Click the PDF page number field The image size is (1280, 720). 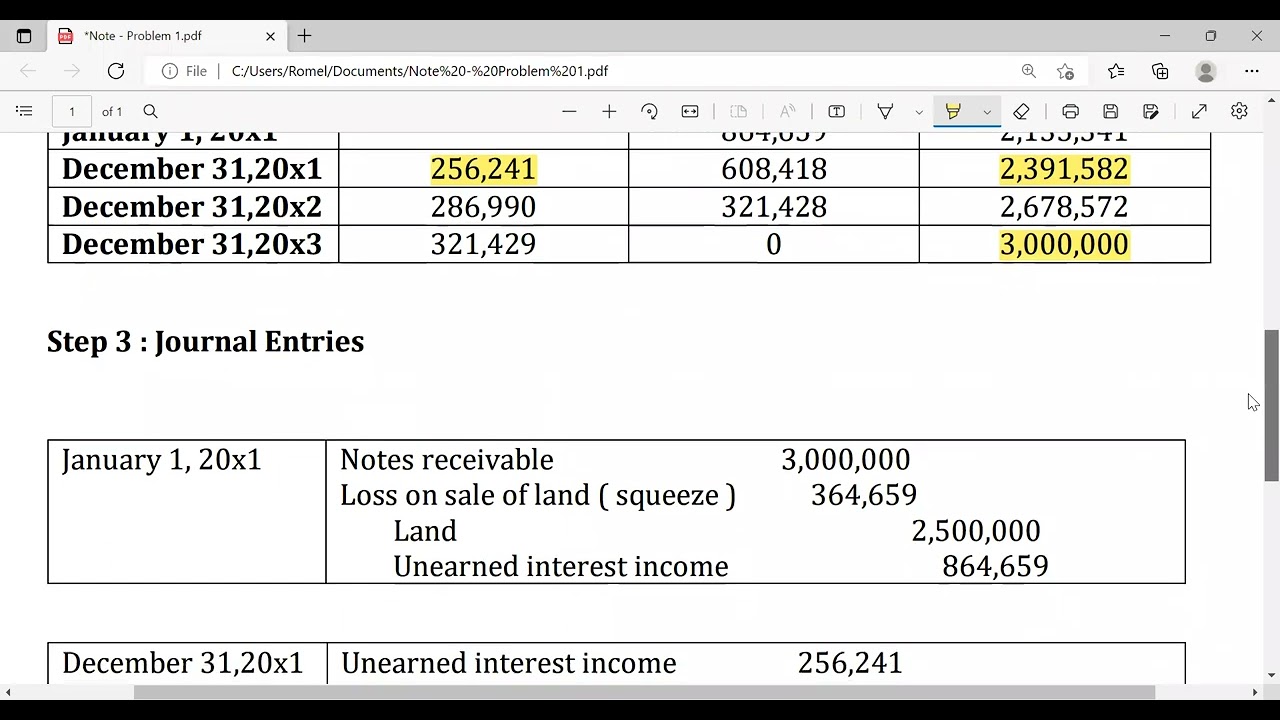[72, 111]
